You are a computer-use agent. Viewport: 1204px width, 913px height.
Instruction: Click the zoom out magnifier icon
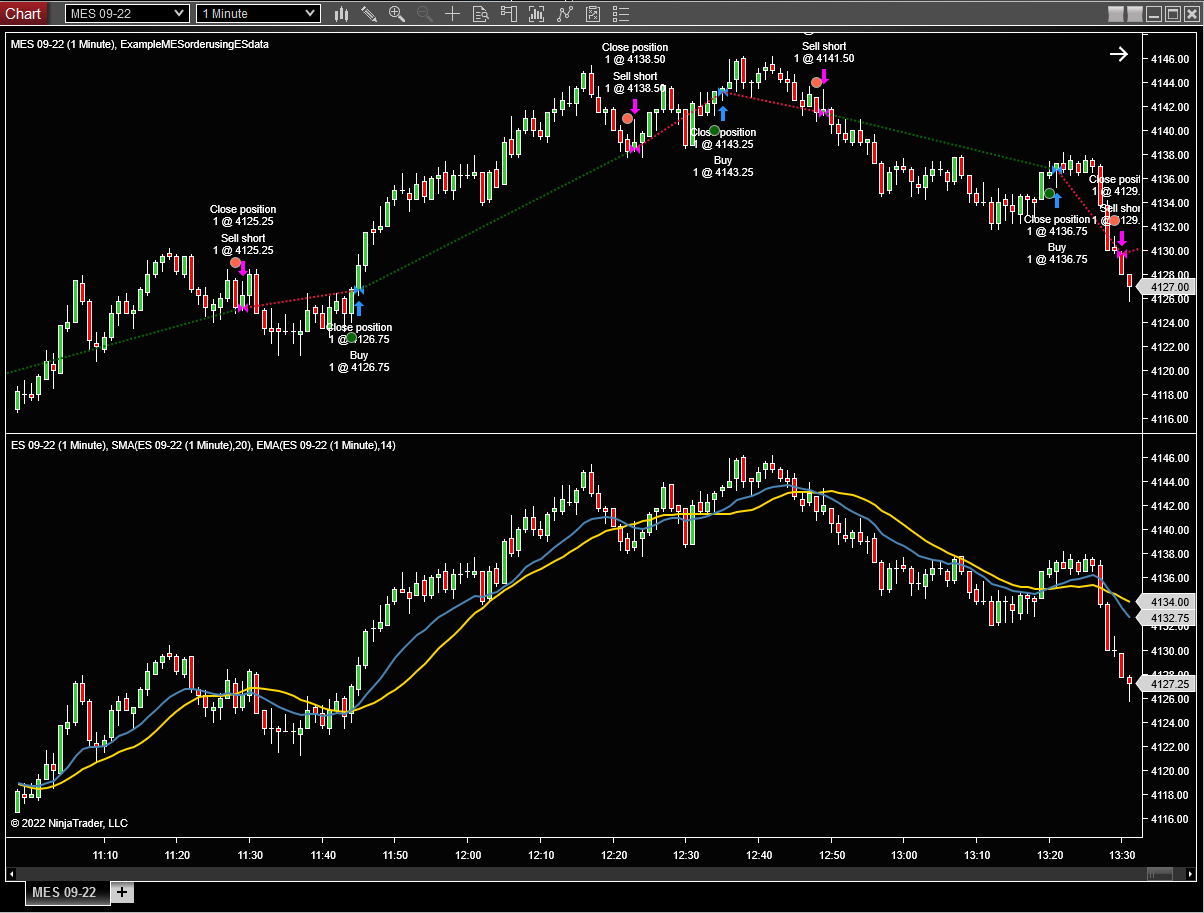[425, 13]
